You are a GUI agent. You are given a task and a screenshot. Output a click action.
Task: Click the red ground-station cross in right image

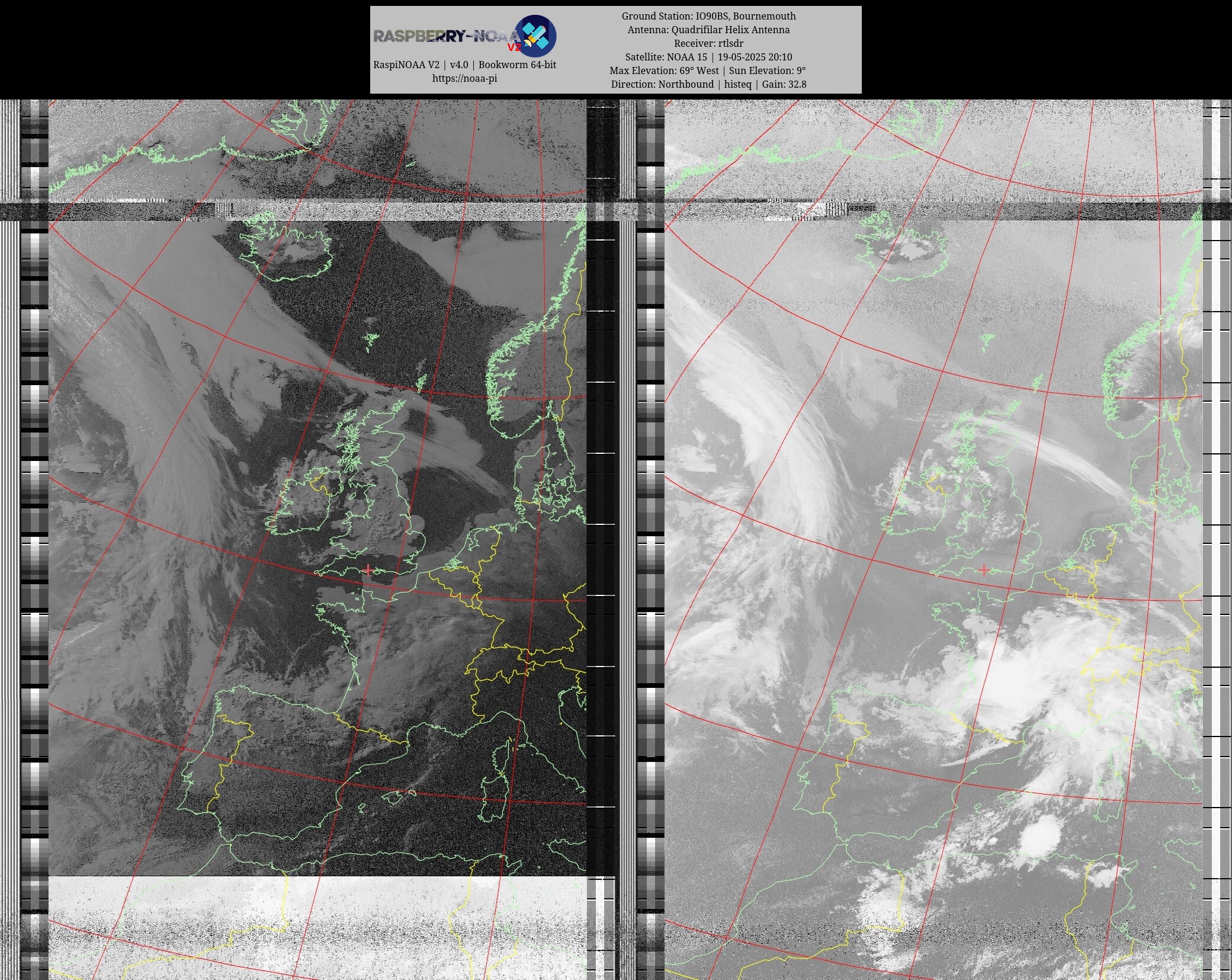tap(984, 570)
